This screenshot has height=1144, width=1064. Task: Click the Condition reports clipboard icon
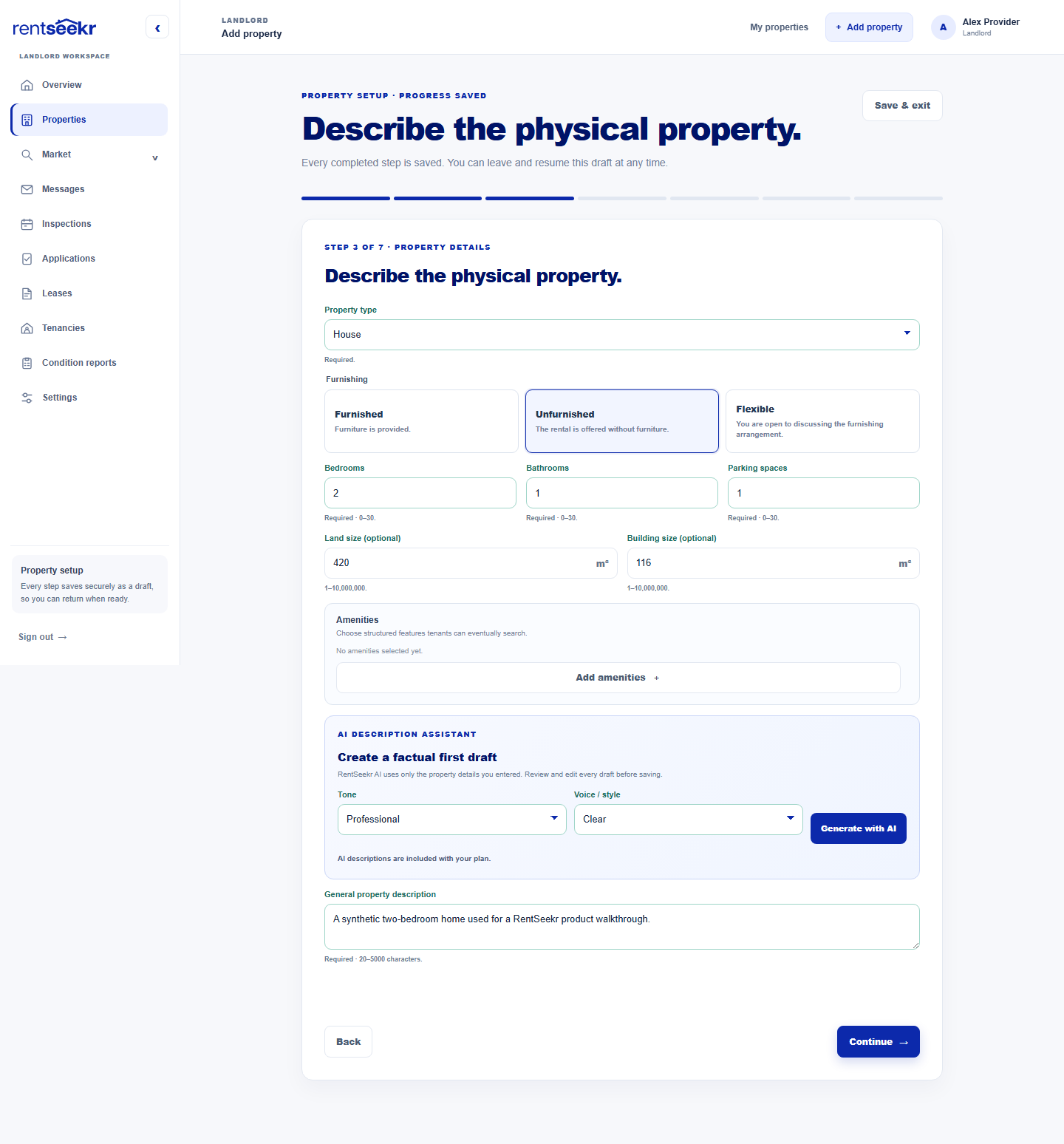tap(27, 363)
